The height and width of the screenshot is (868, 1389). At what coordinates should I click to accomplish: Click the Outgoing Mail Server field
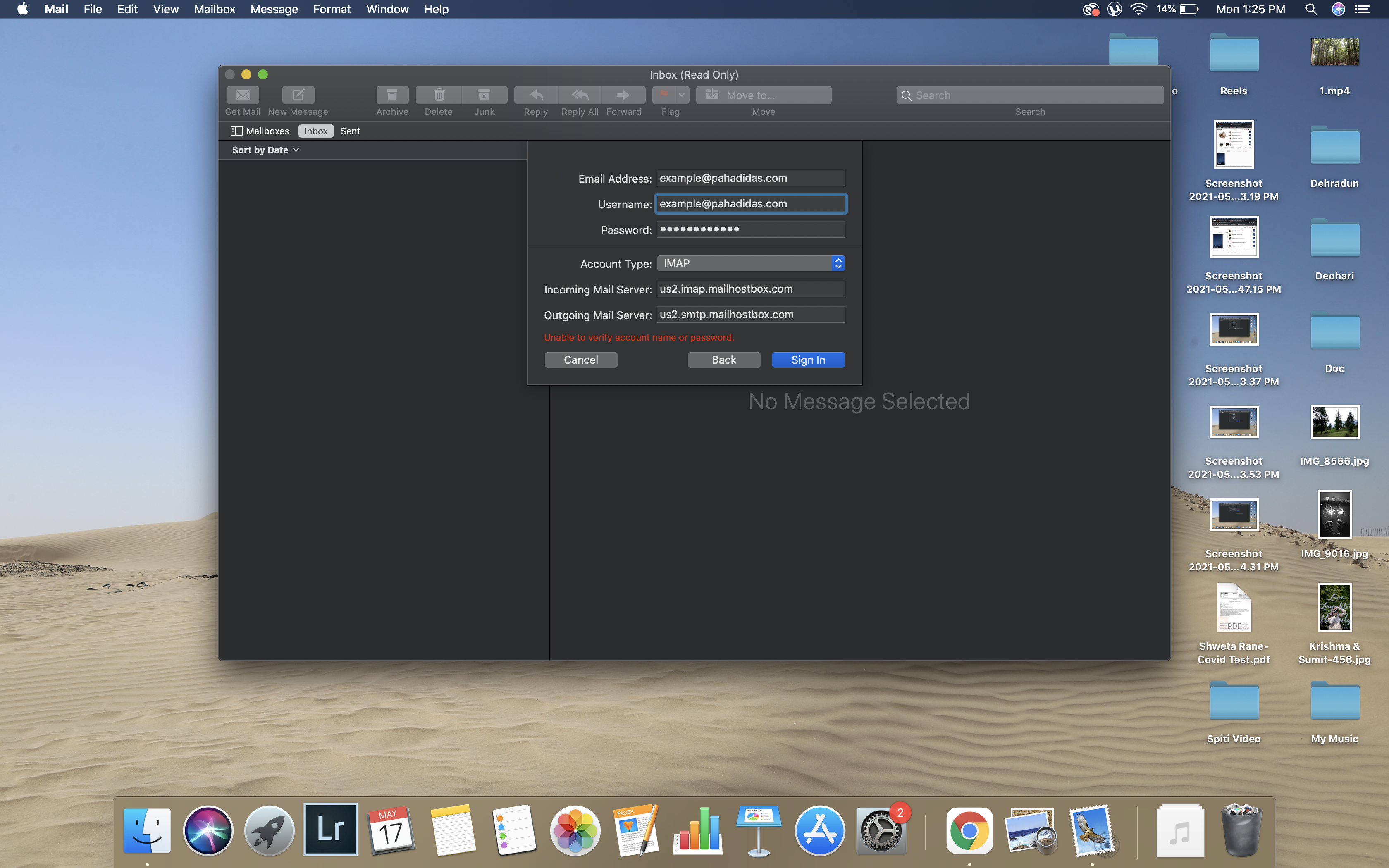[x=751, y=315]
